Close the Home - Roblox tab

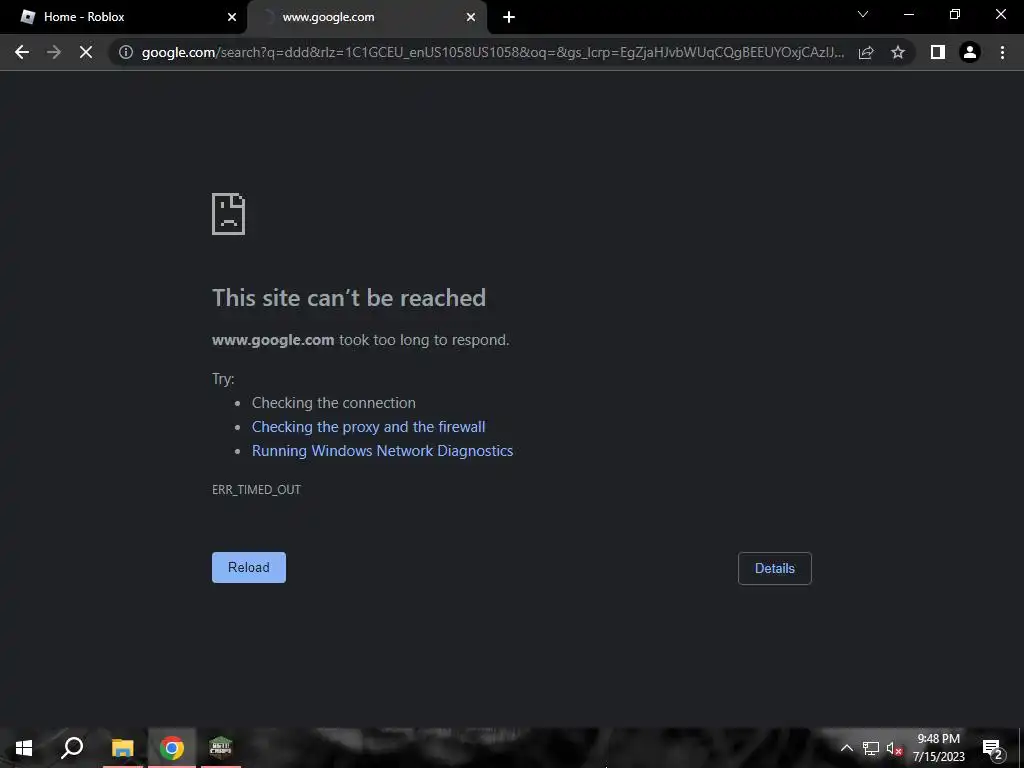(x=232, y=17)
